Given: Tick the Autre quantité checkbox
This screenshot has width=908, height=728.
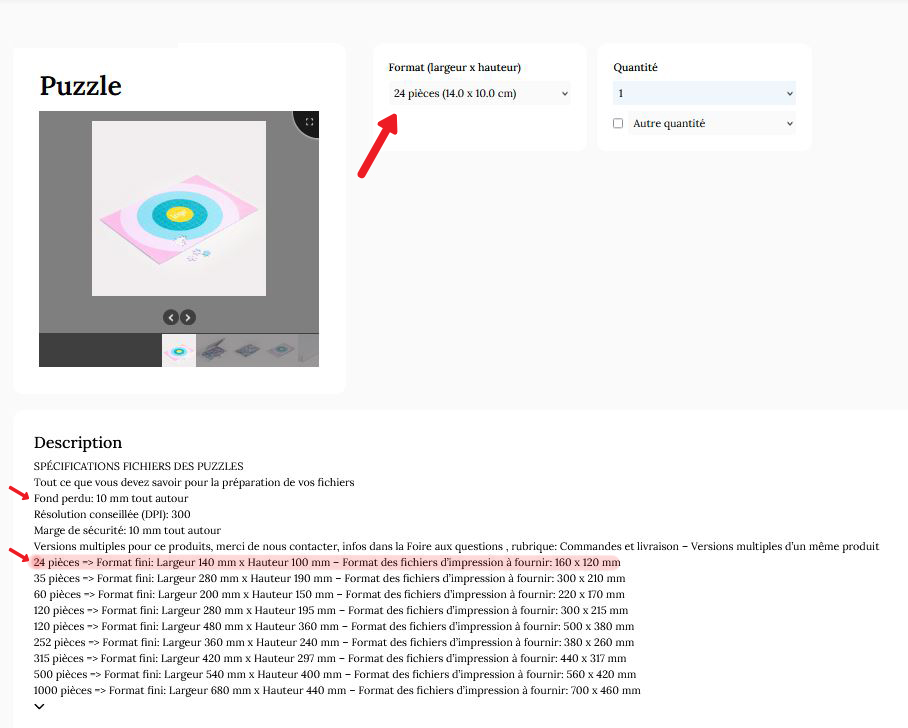Looking at the screenshot, I should [x=618, y=123].
